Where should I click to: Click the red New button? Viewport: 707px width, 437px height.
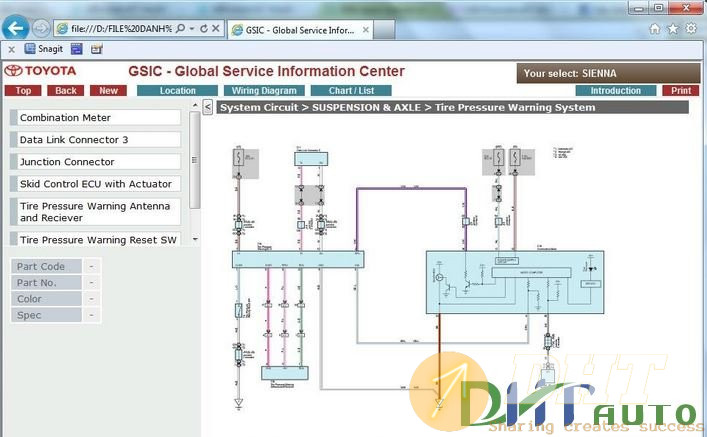[108, 91]
